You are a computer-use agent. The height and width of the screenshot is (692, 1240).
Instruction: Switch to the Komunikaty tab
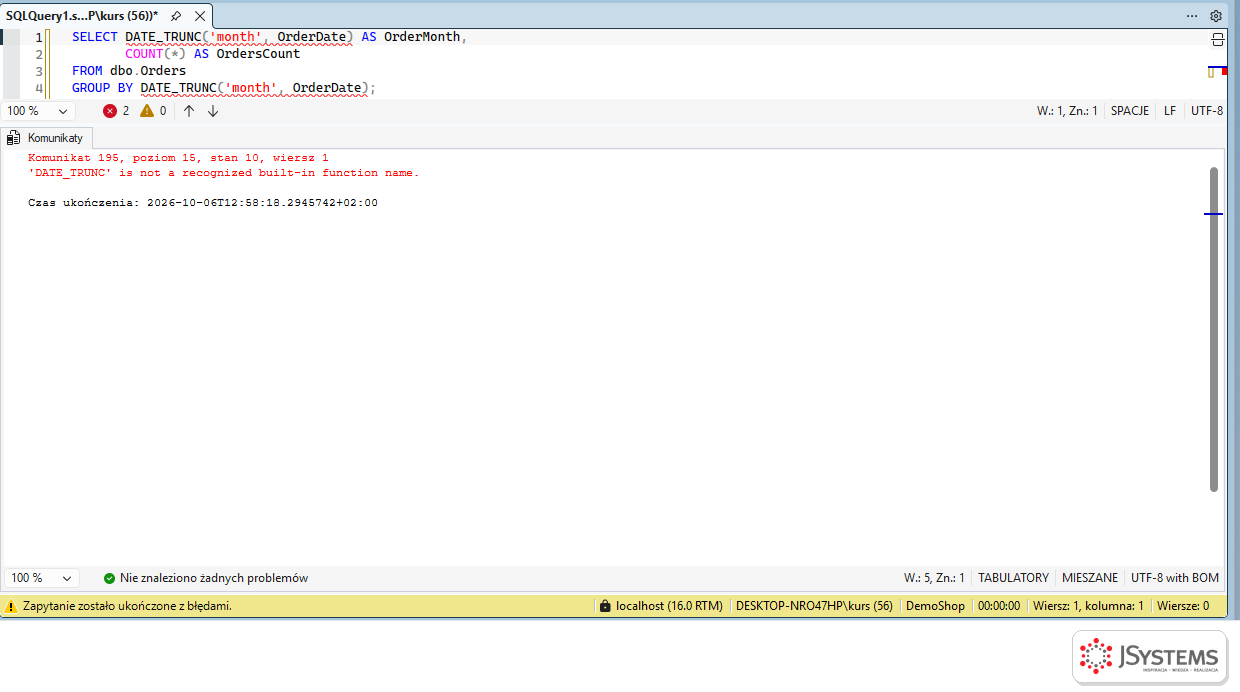pyautogui.click(x=47, y=138)
